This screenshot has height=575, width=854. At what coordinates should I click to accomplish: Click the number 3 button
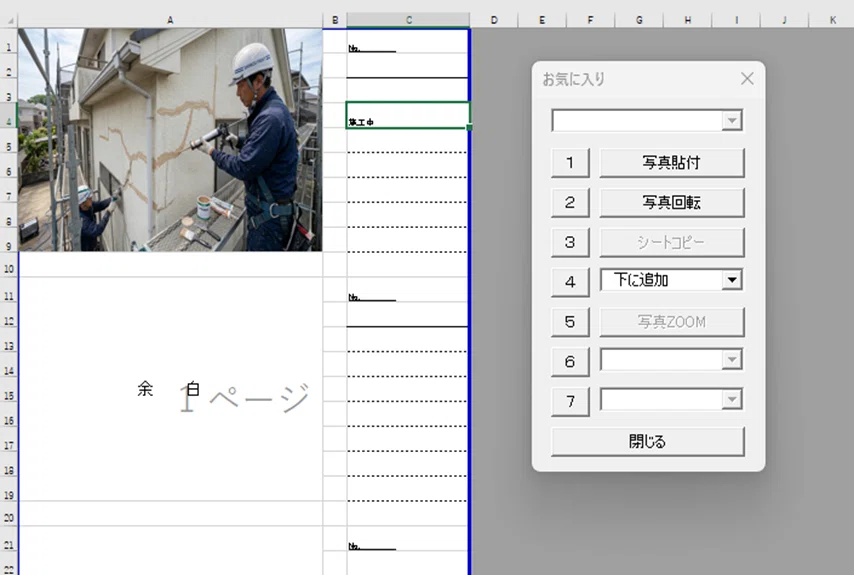(x=570, y=242)
